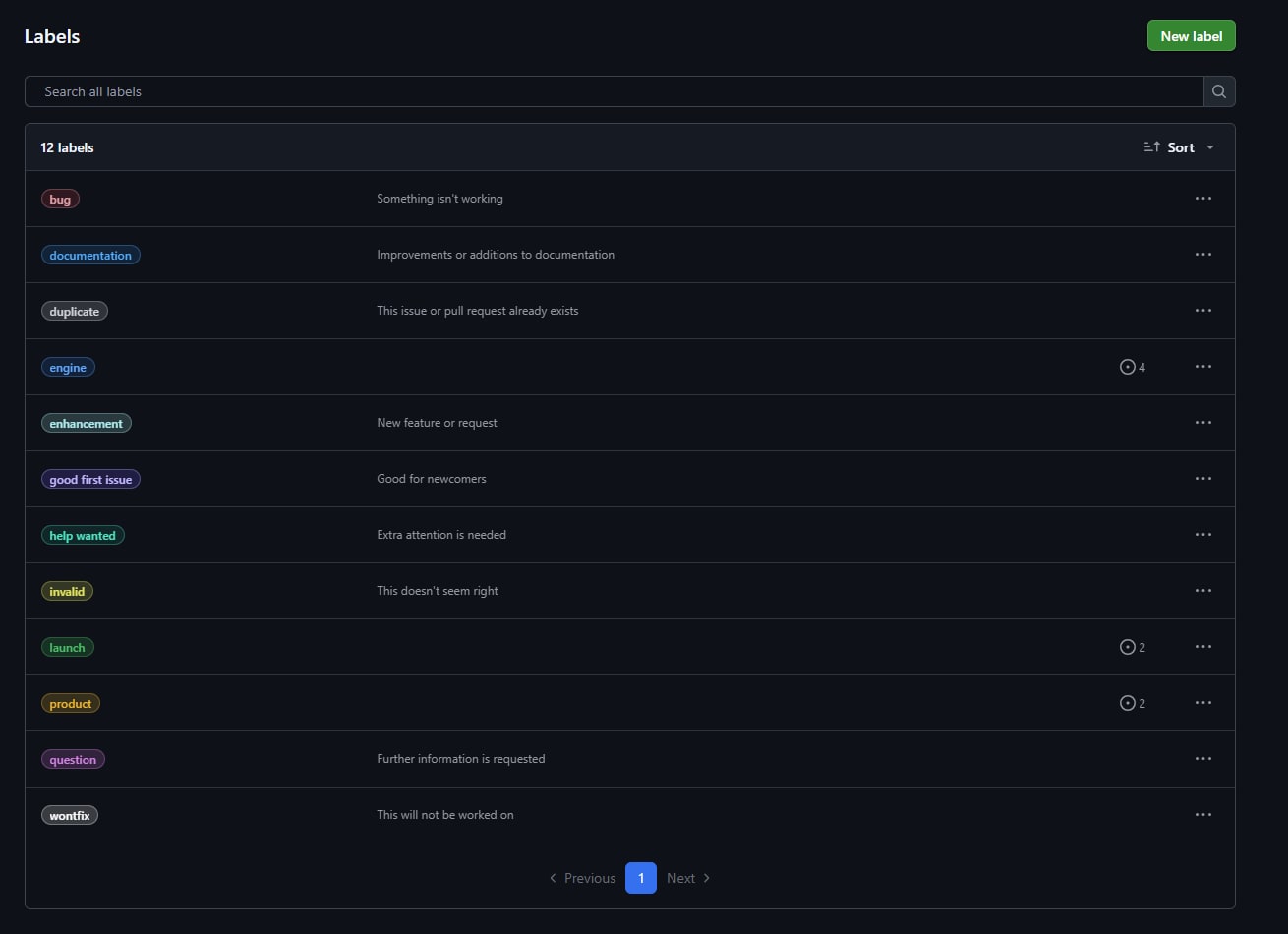Open the three-dot menu for launch label
Image resolution: width=1288 pixels, height=934 pixels.
pos(1202,647)
